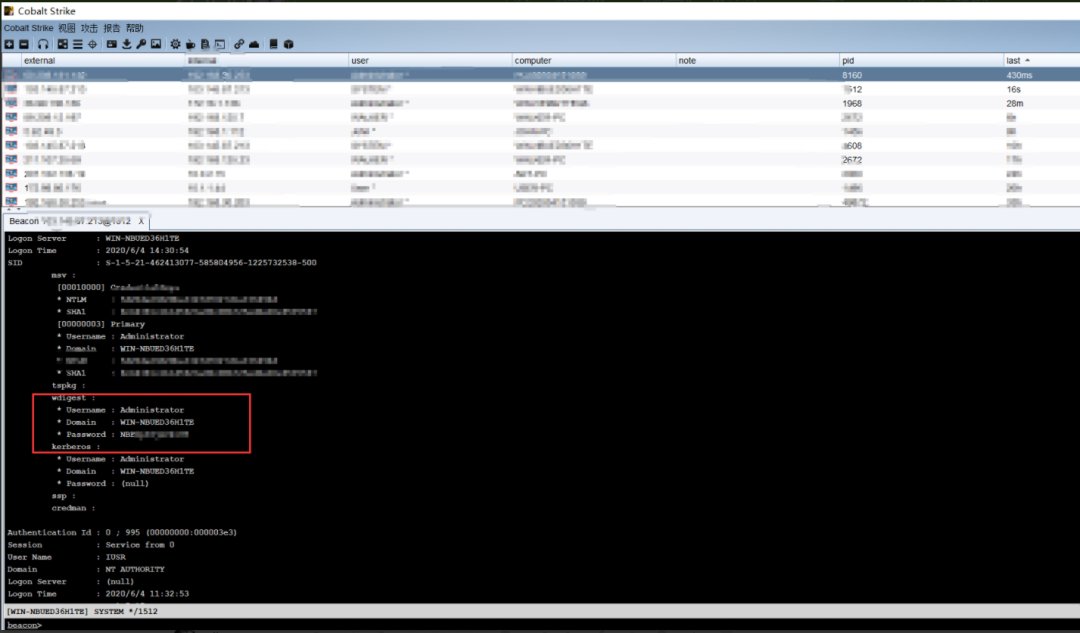1080x633 pixels.
Task: Switch to the Pivot Graph view icon
Action: (x=63, y=44)
